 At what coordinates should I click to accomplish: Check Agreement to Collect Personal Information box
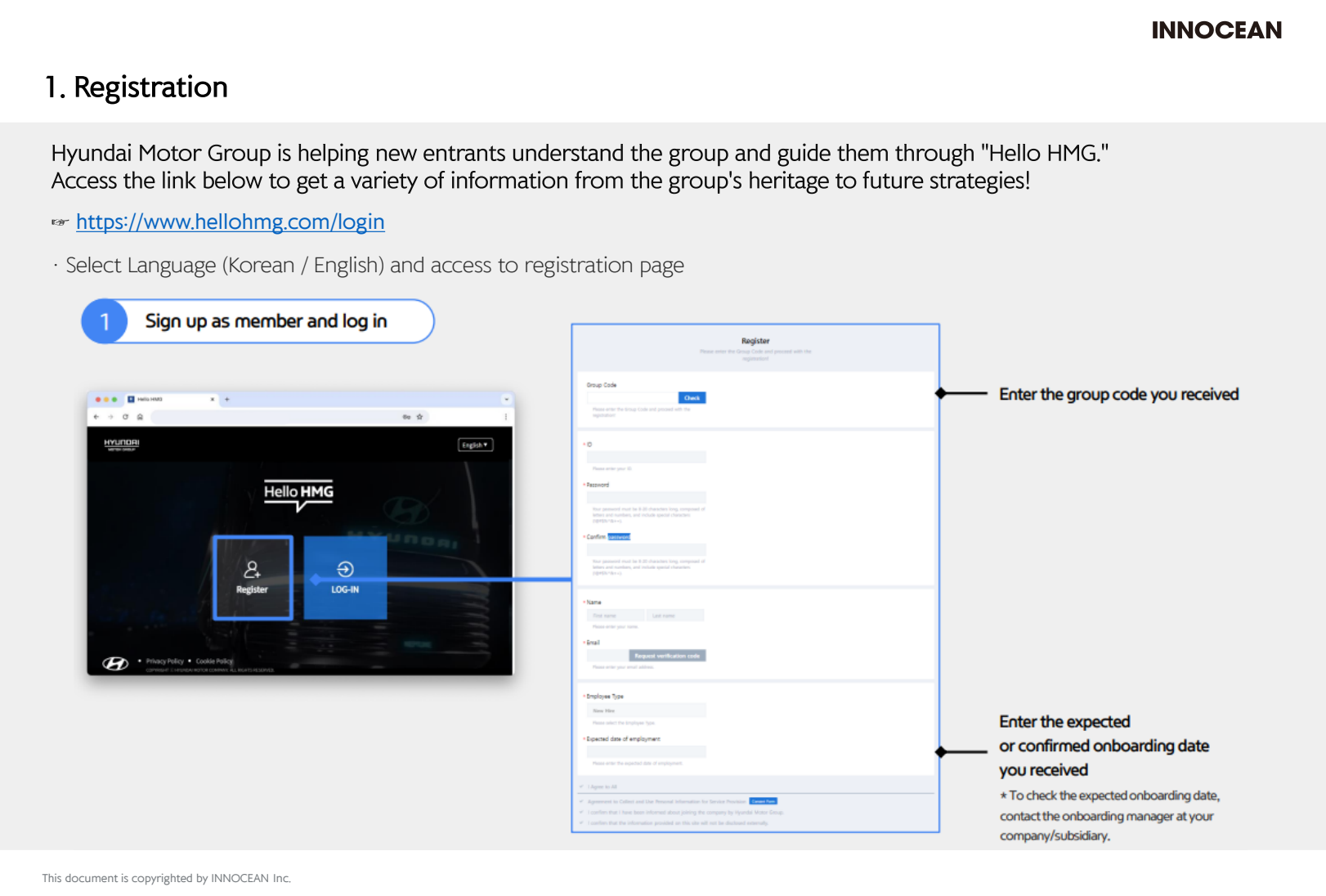point(582,801)
